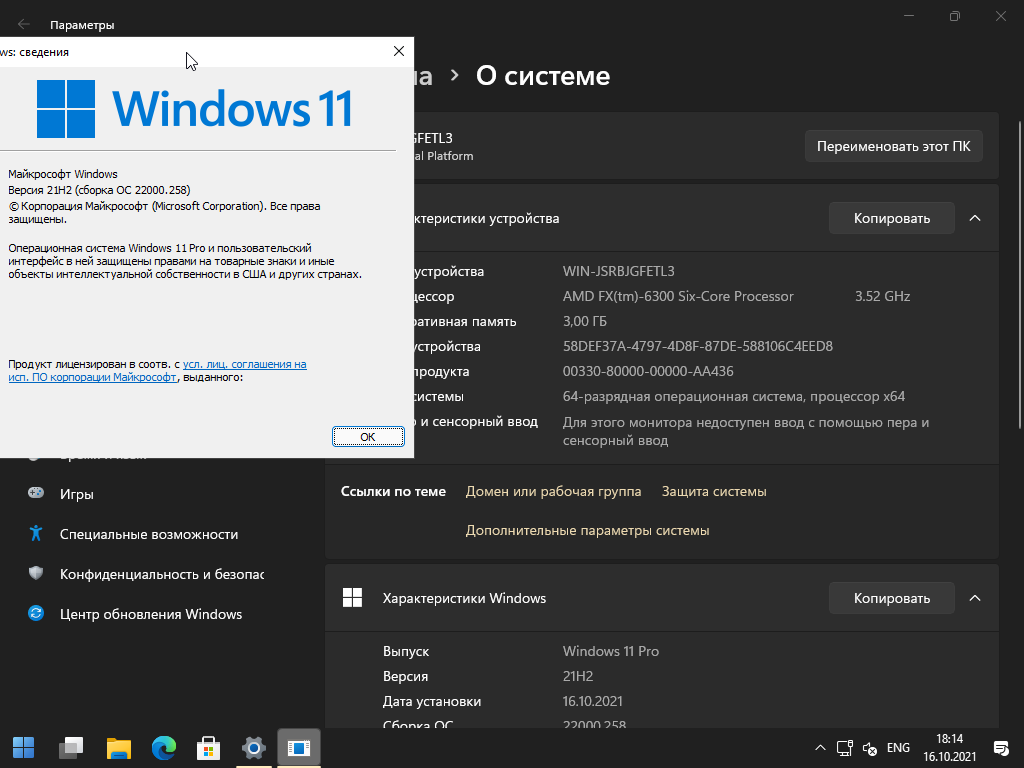This screenshot has width=1024, height=768.
Task: Go to Центр обновления Windows
Action: pos(150,614)
